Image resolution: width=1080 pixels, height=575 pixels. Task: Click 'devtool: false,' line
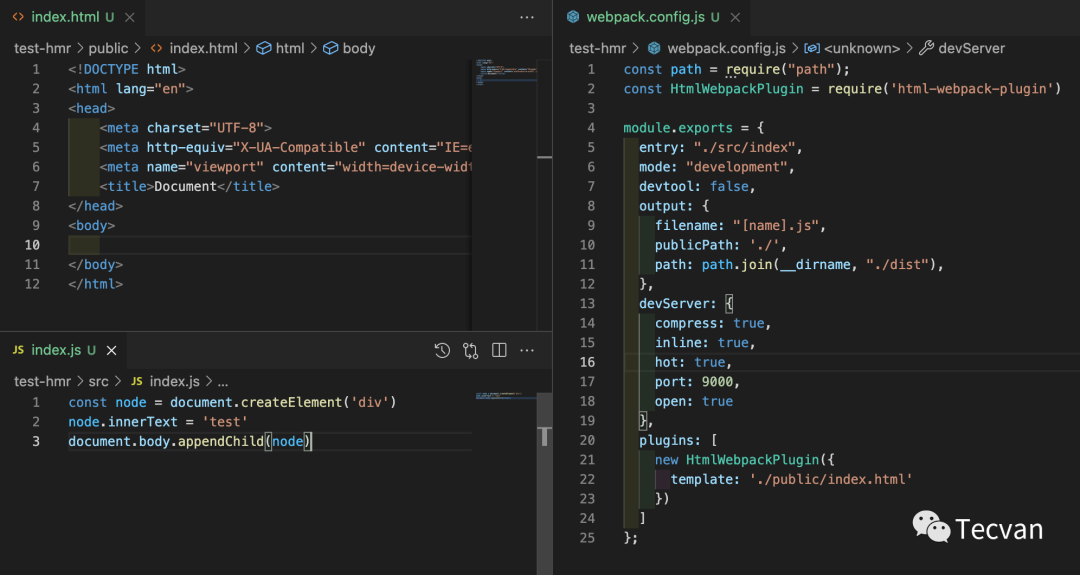(697, 187)
